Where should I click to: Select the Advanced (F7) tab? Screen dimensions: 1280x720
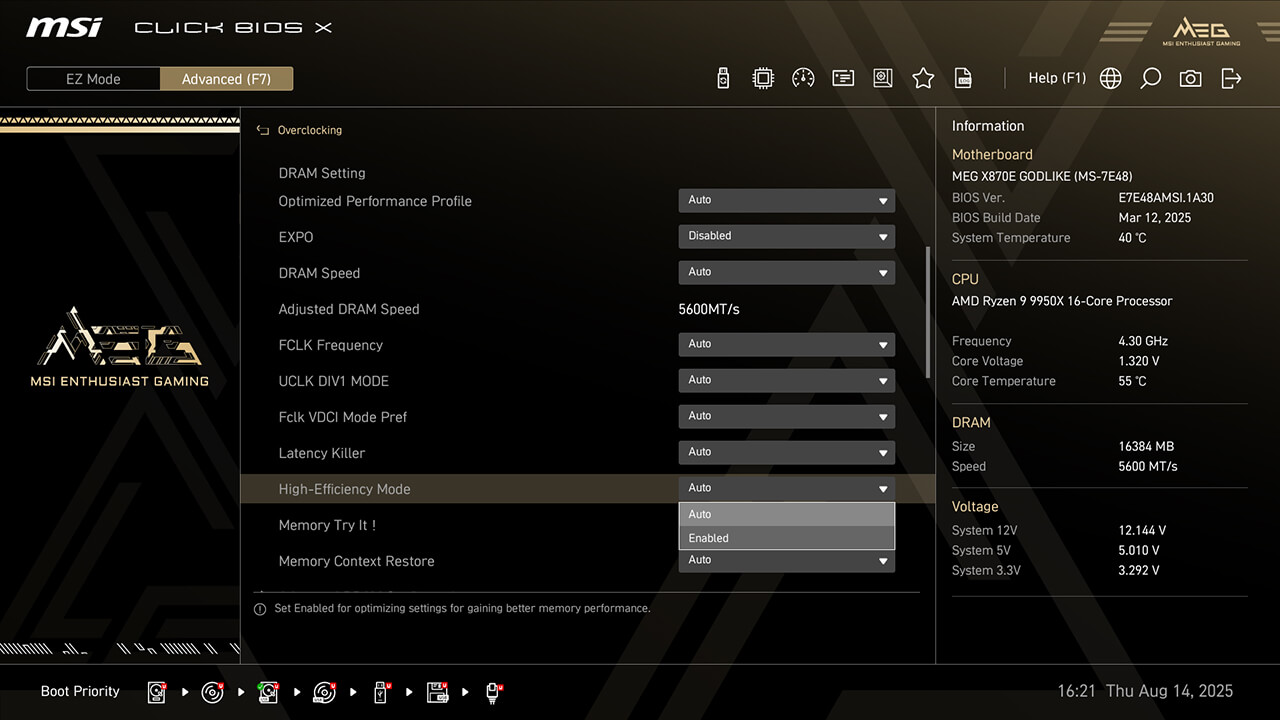pos(226,79)
